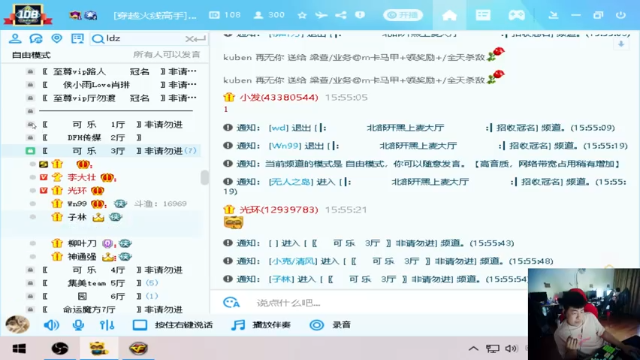Open the Windows Start button
The width and height of the screenshot is (640, 360).
tap(19, 349)
